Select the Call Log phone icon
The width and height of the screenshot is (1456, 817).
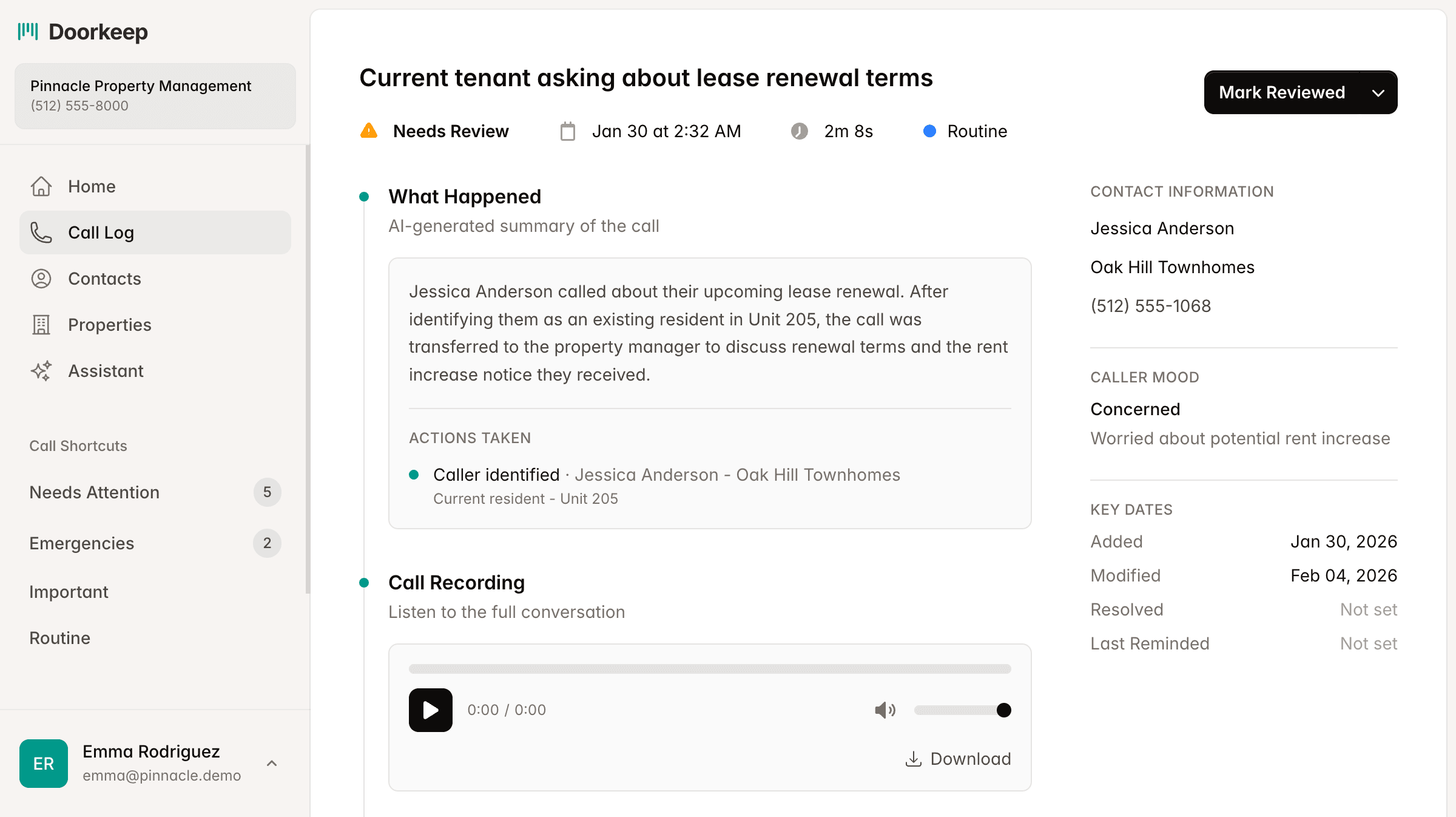pyautogui.click(x=41, y=232)
